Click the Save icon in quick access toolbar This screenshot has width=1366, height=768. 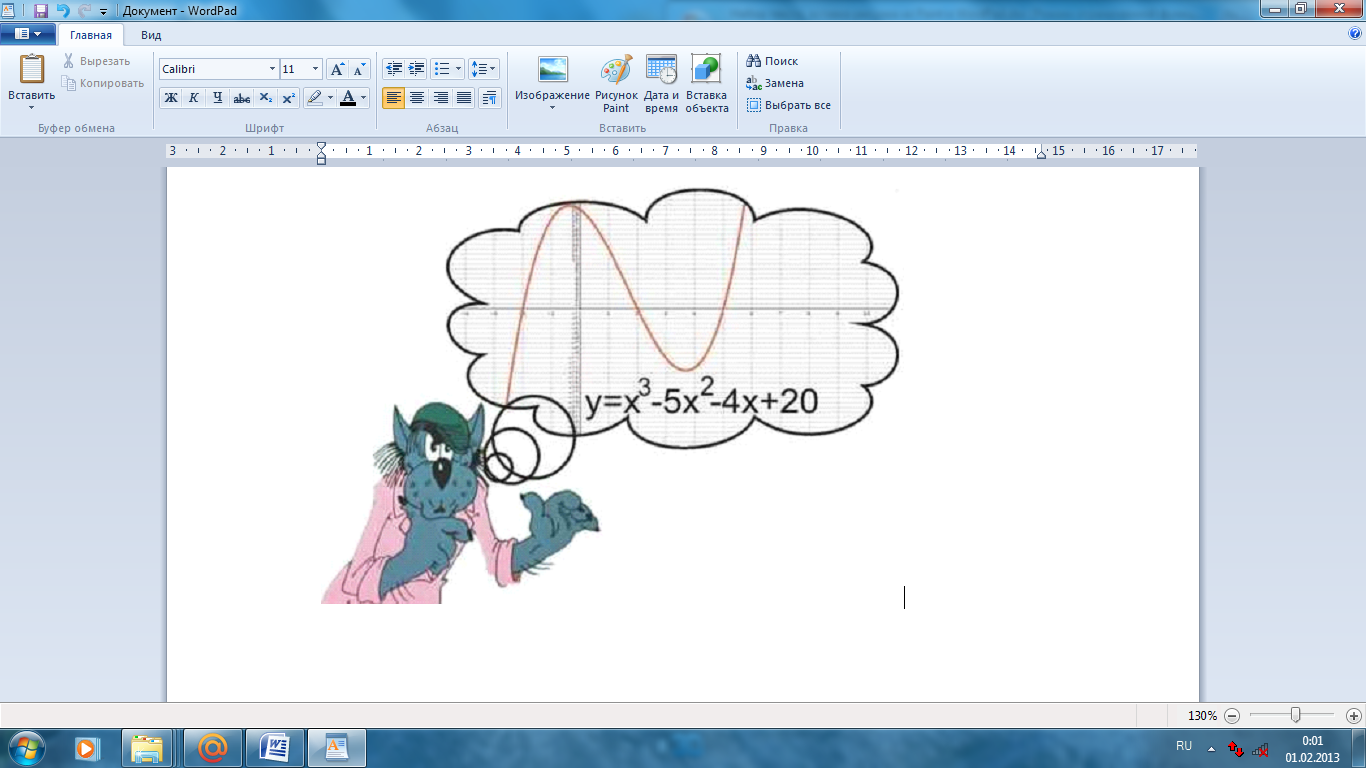pos(41,10)
